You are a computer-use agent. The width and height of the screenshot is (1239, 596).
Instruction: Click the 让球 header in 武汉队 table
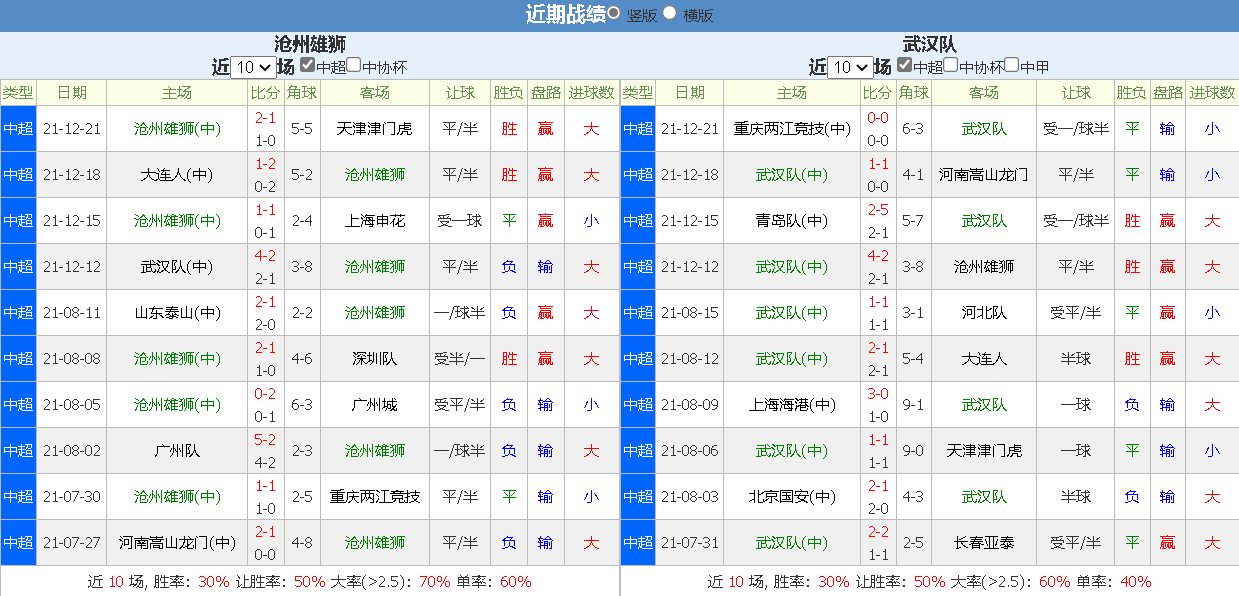click(x=1076, y=93)
